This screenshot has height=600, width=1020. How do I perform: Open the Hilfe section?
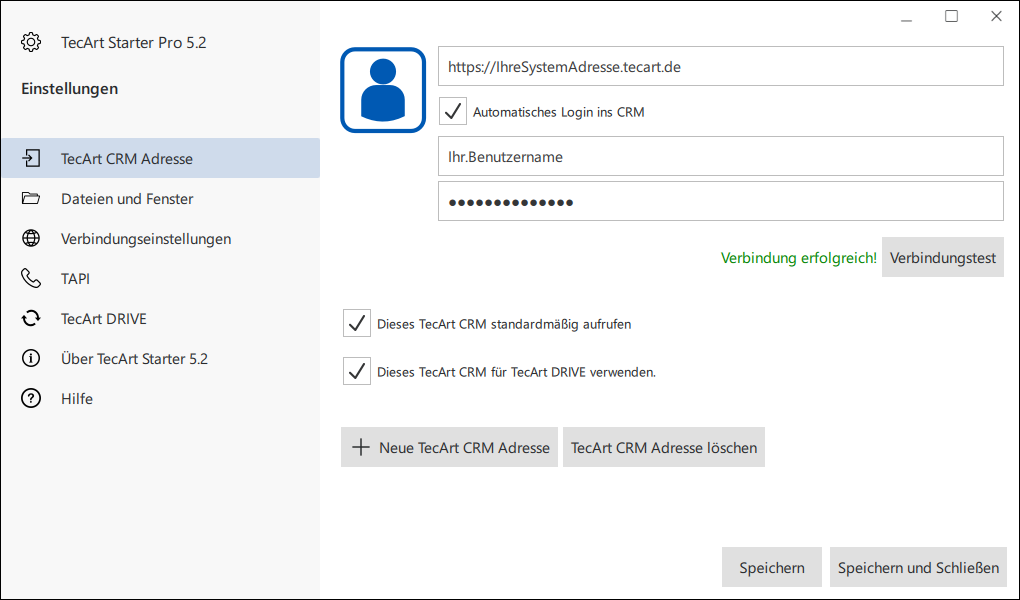pos(161,398)
